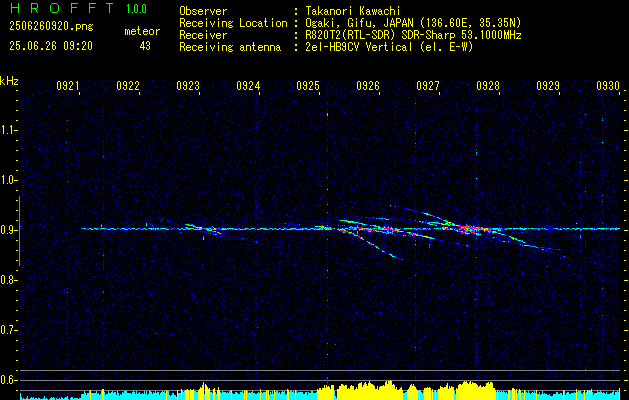Click the HROFFT title text

click(62, 8)
